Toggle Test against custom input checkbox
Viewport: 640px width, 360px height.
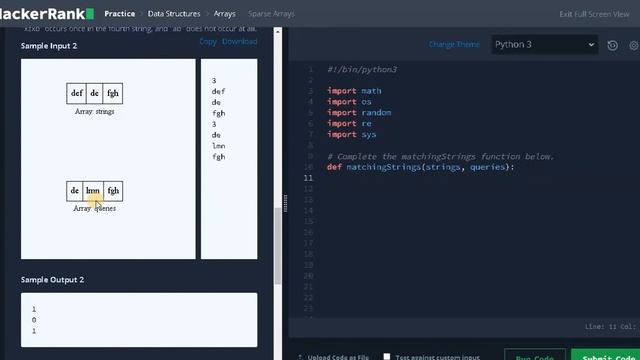(387, 356)
